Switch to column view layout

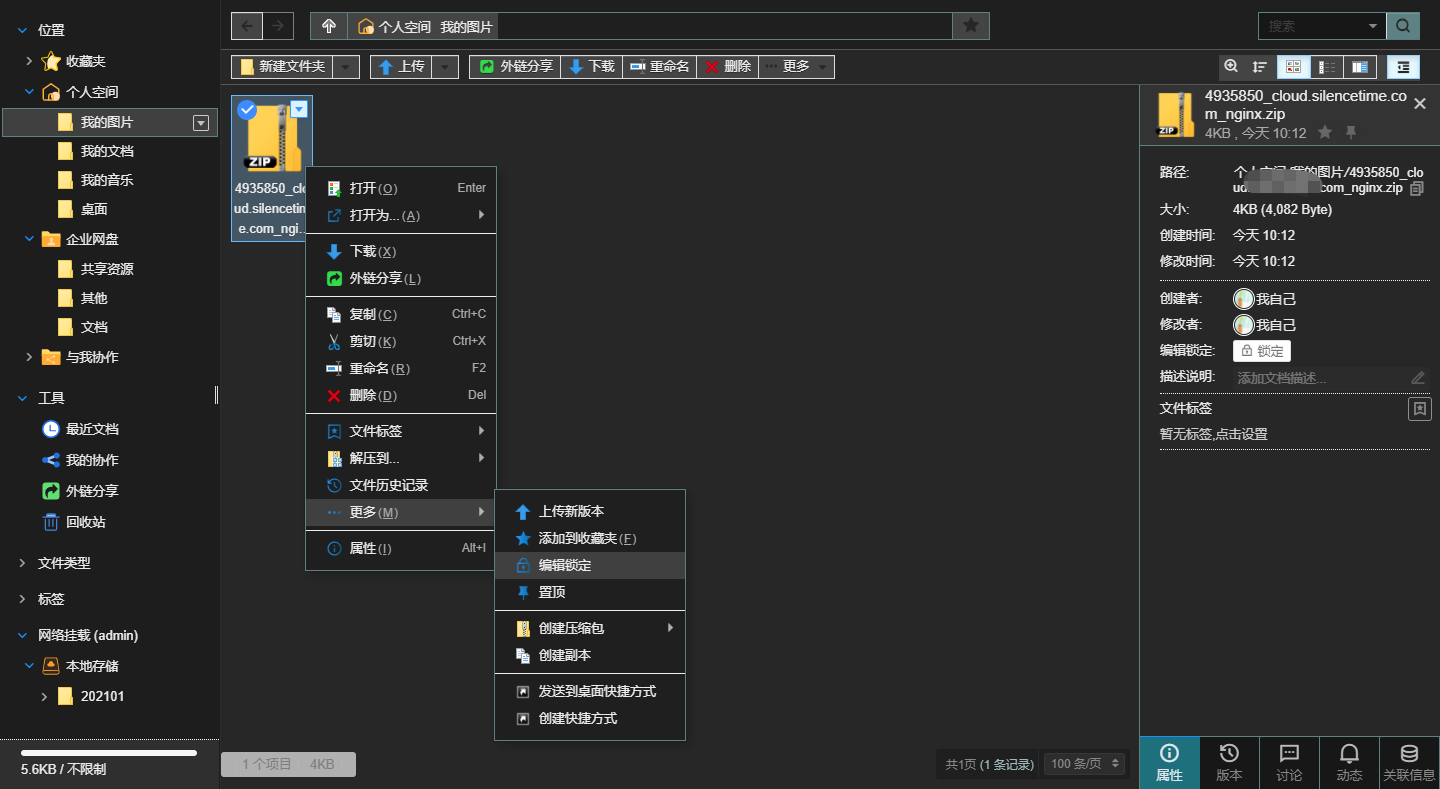coord(1359,67)
